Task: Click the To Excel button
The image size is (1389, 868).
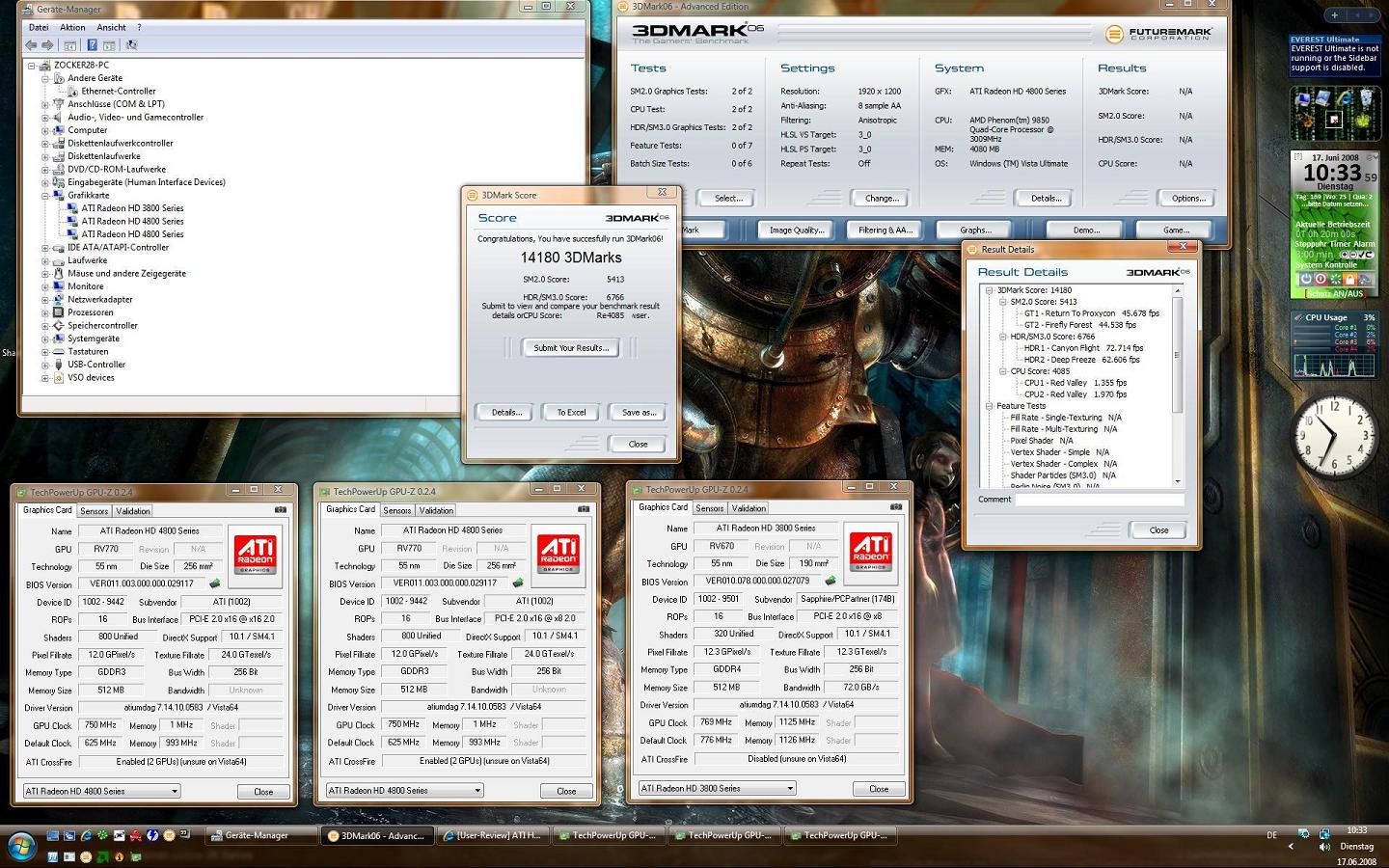Action: click(571, 412)
